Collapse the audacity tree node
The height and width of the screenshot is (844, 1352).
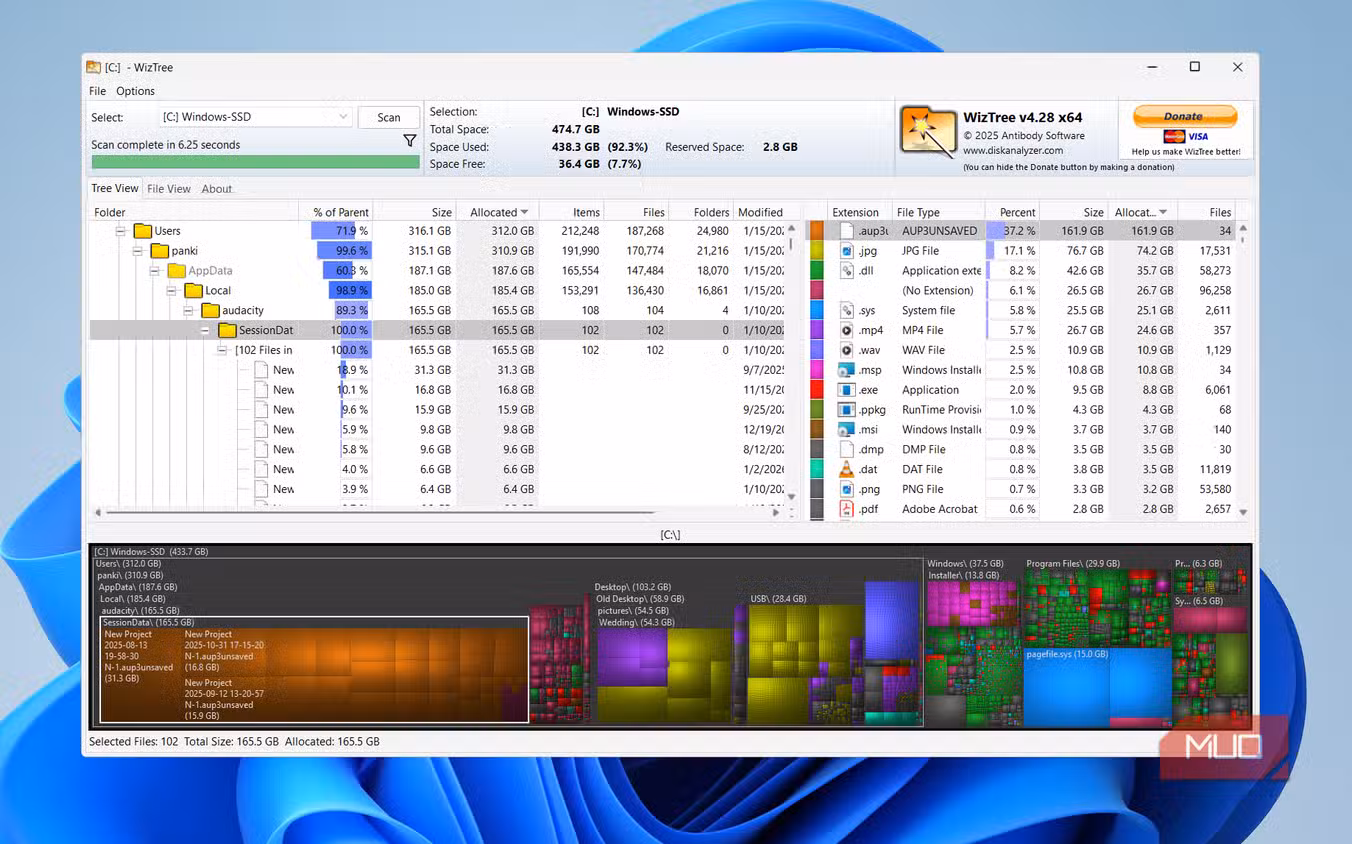tap(188, 311)
